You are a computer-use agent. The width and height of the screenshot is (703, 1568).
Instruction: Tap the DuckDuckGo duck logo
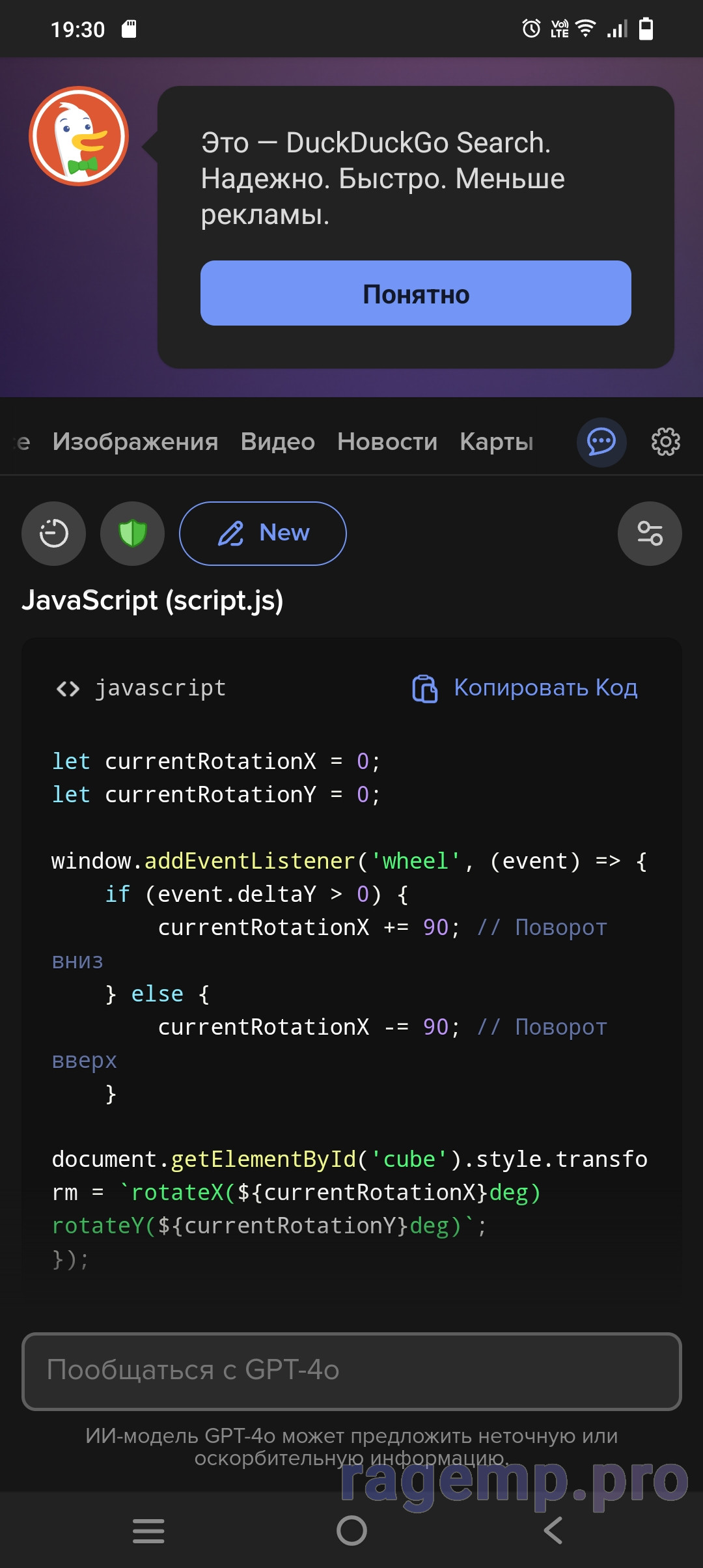[x=79, y=136]
